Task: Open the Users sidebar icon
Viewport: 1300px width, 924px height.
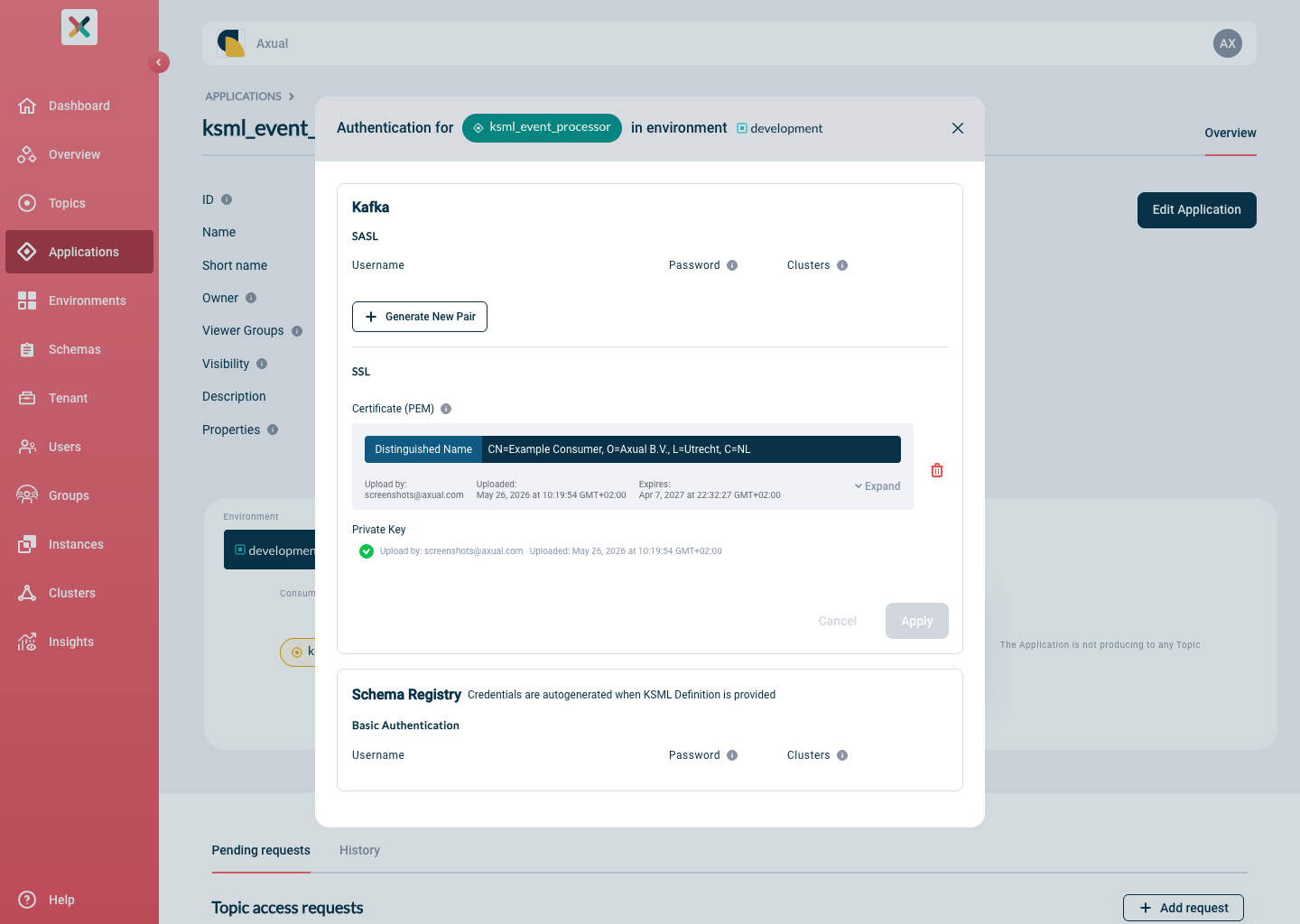Action: 27,447
